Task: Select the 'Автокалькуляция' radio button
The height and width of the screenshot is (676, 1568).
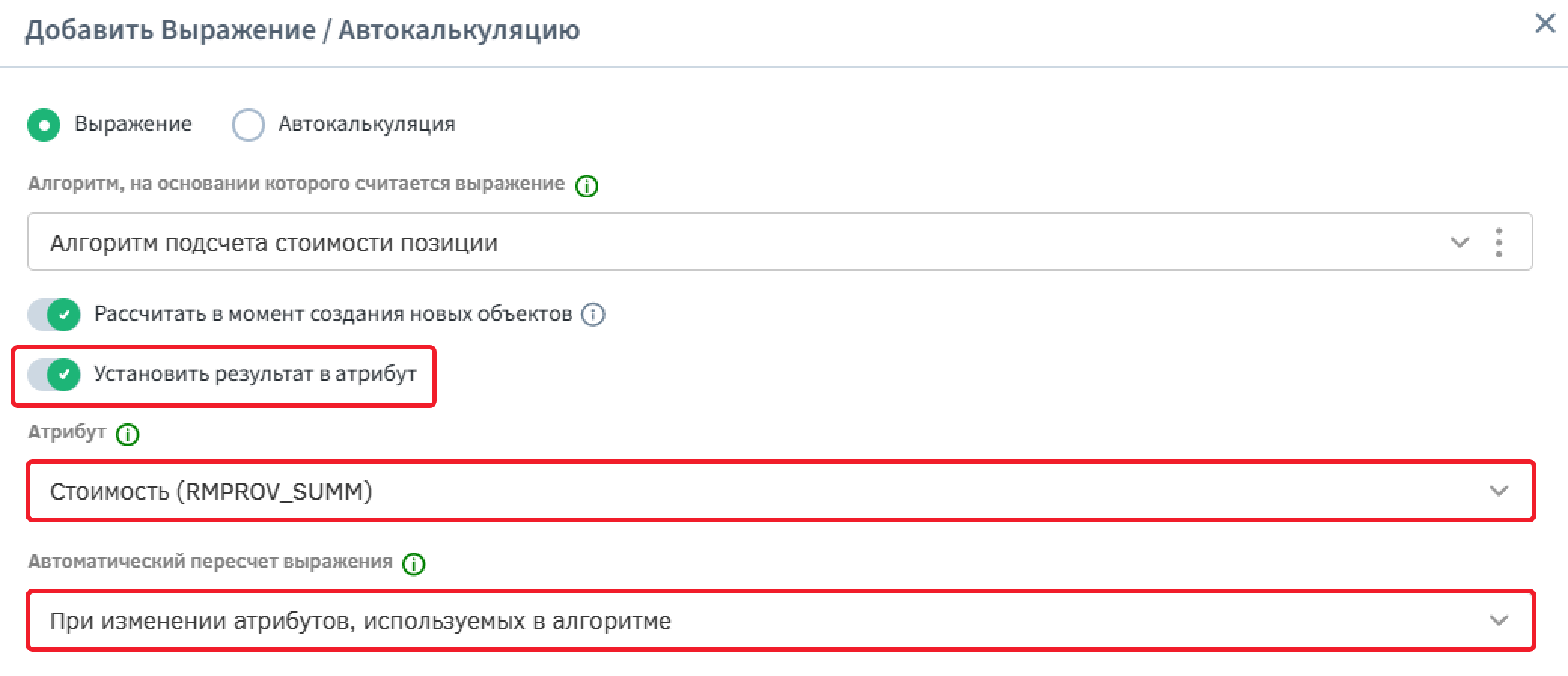Action: click(x=249, y=125)
